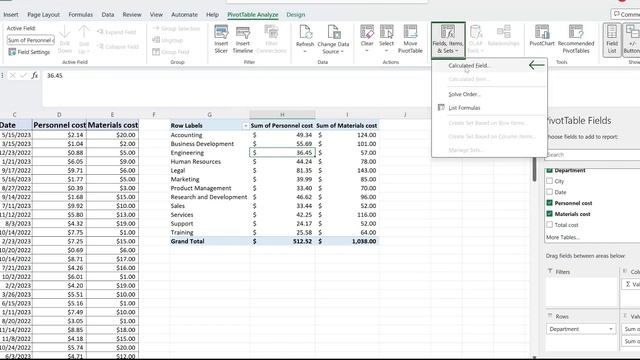The image size is (640, 360).
Task: Select the Research and Development row label
Action: click(x=209, y=197)
